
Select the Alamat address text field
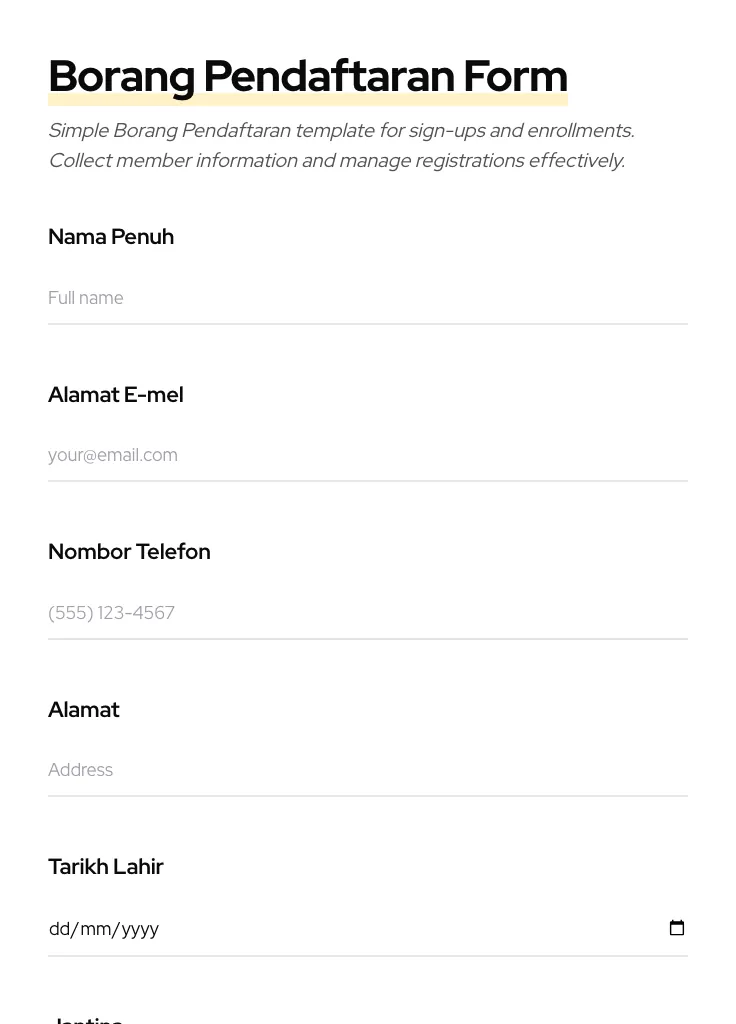[367, 770]
